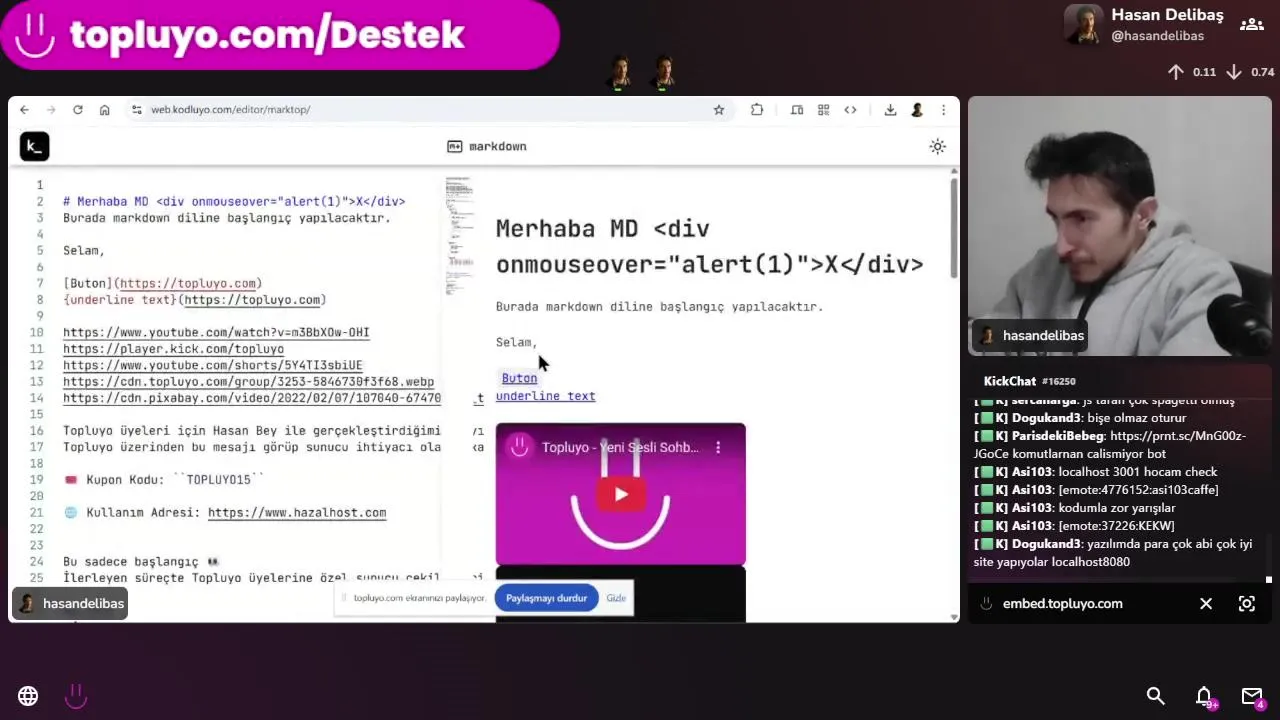The width and height of the screenshot is (1280, 720).
Task: Open the notifications bell
Action: pyautogui.click(x=1204, y=696)
